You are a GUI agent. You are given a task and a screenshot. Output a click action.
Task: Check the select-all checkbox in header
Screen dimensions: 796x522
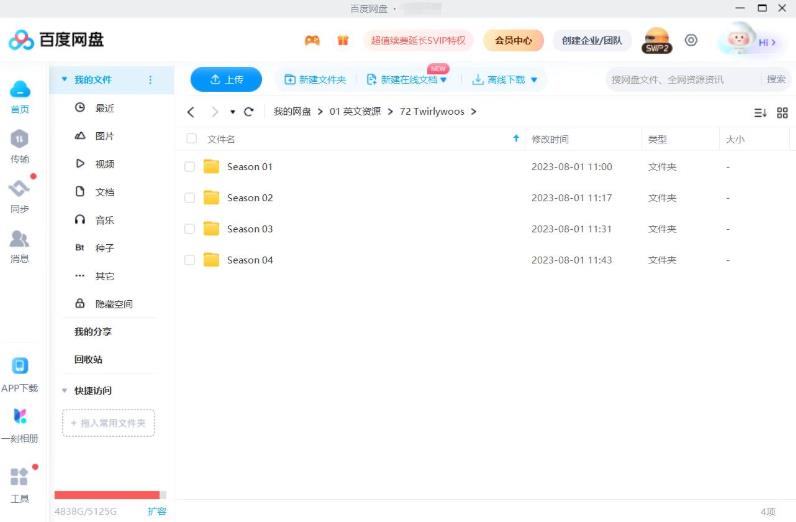point(191,138)
